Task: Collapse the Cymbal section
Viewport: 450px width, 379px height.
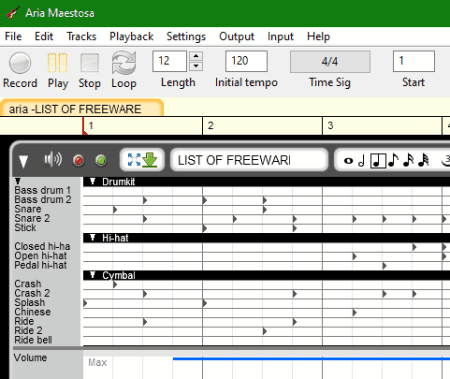Action: point(93,275)
